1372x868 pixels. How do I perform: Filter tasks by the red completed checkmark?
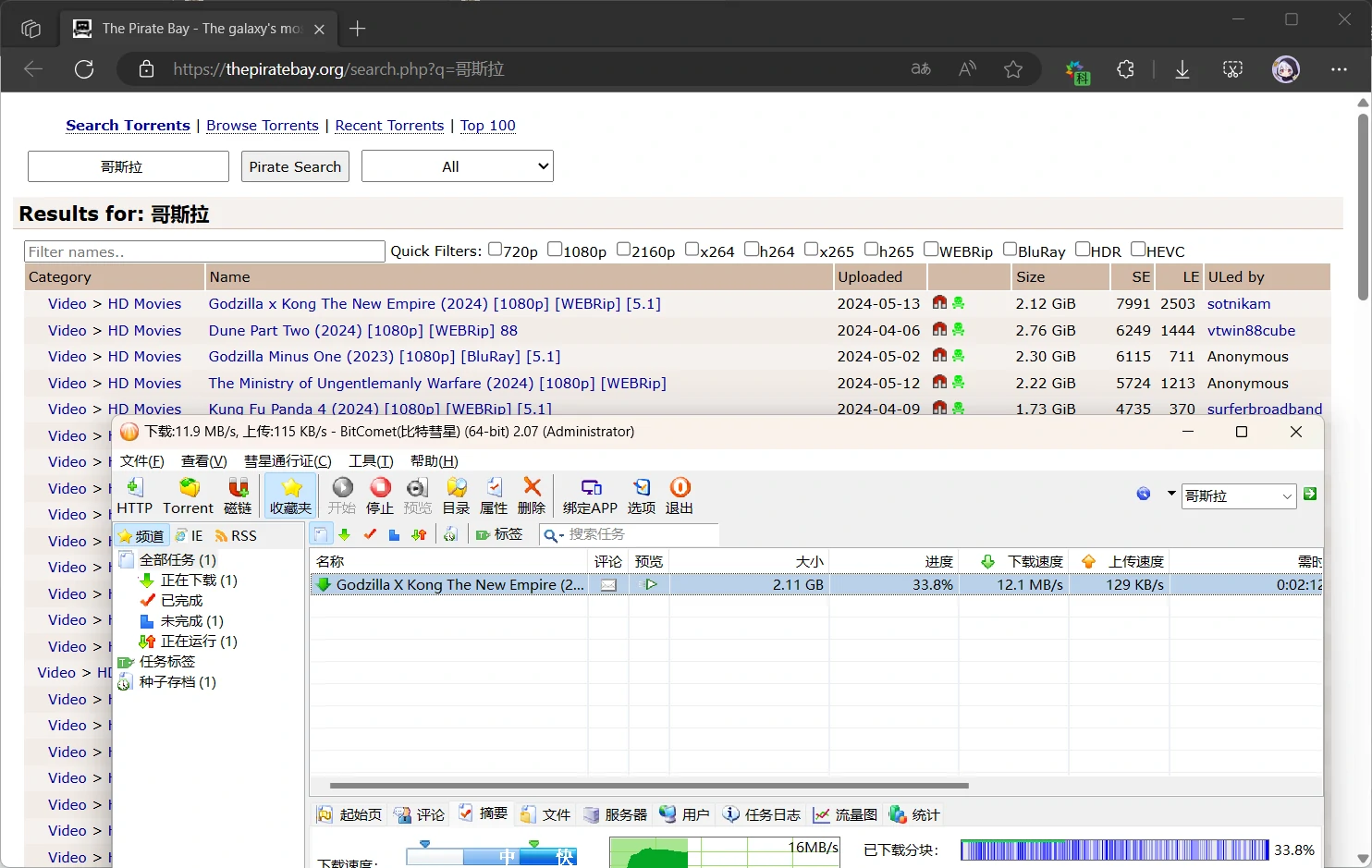370,534
